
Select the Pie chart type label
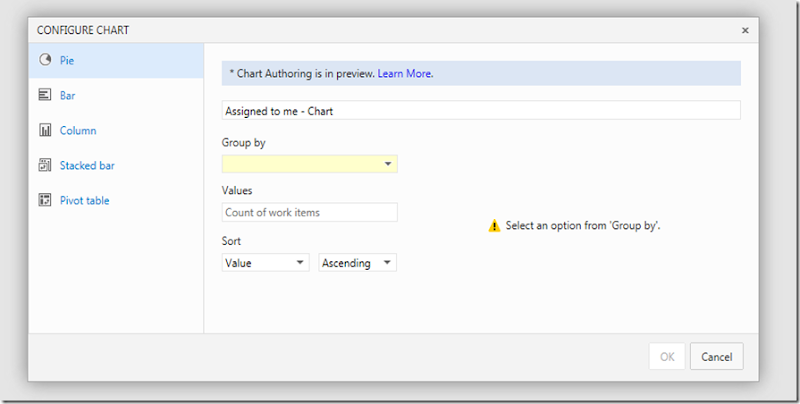[67, 60]
